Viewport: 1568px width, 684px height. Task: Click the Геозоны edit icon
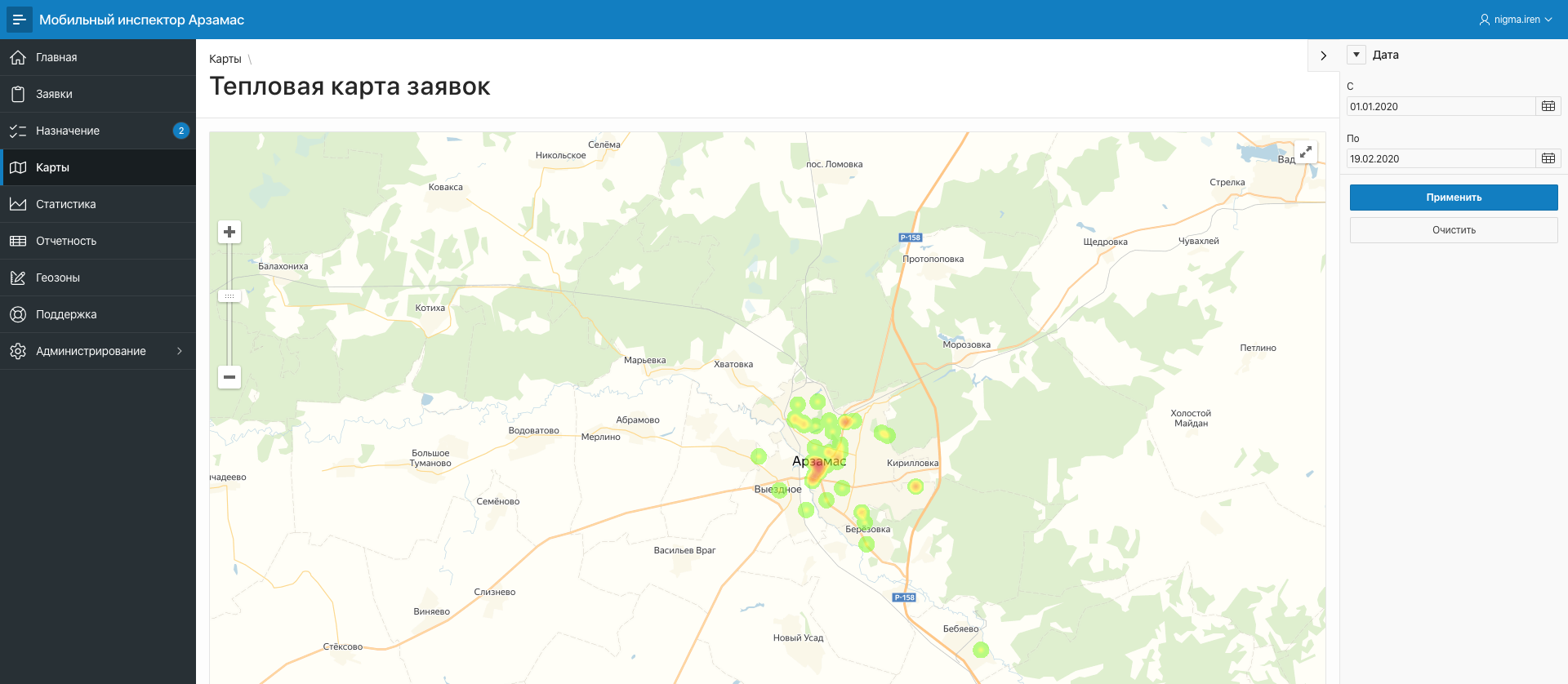pyautogui.click(x=18, y=278)
